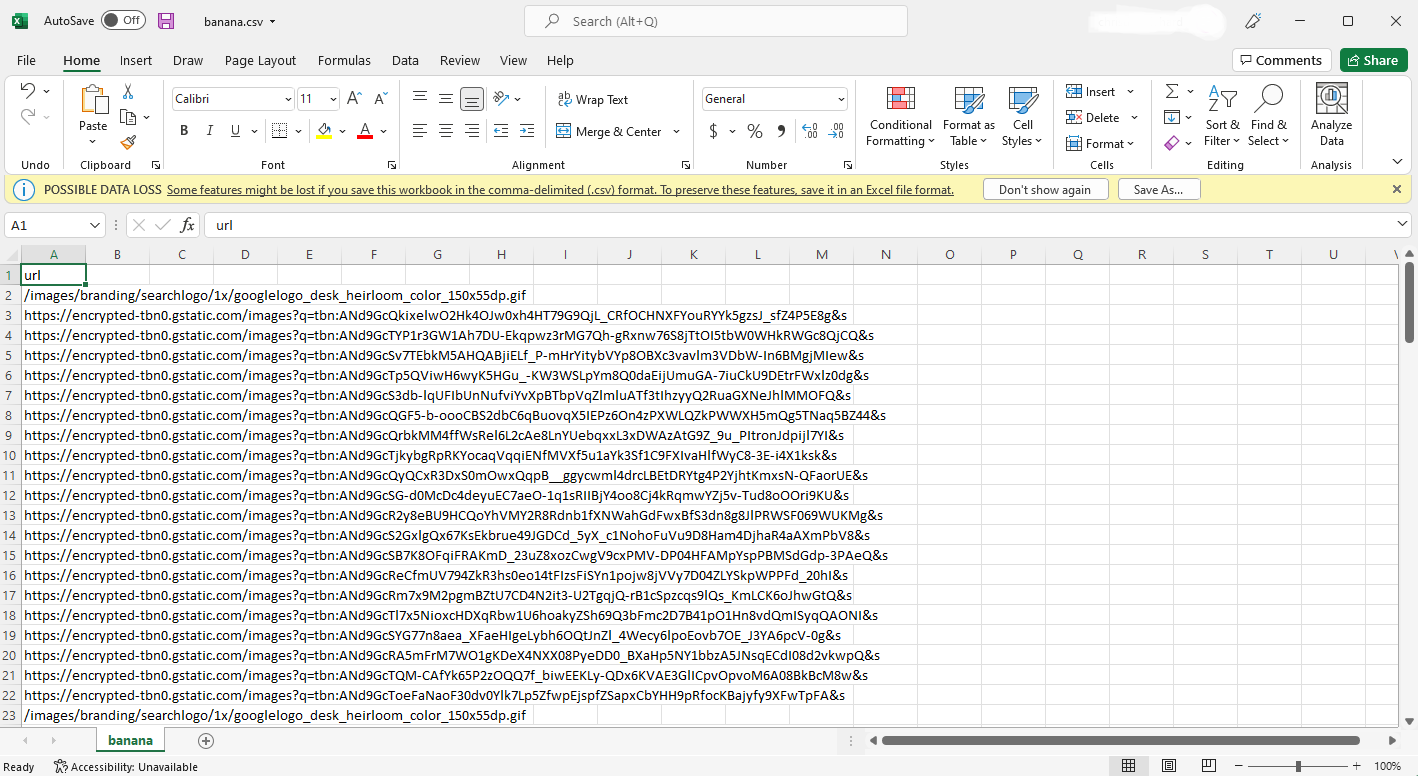Open the General number format dropdown
The height and width of the screenshot is (776, 1418).
(x=840, y=99)
